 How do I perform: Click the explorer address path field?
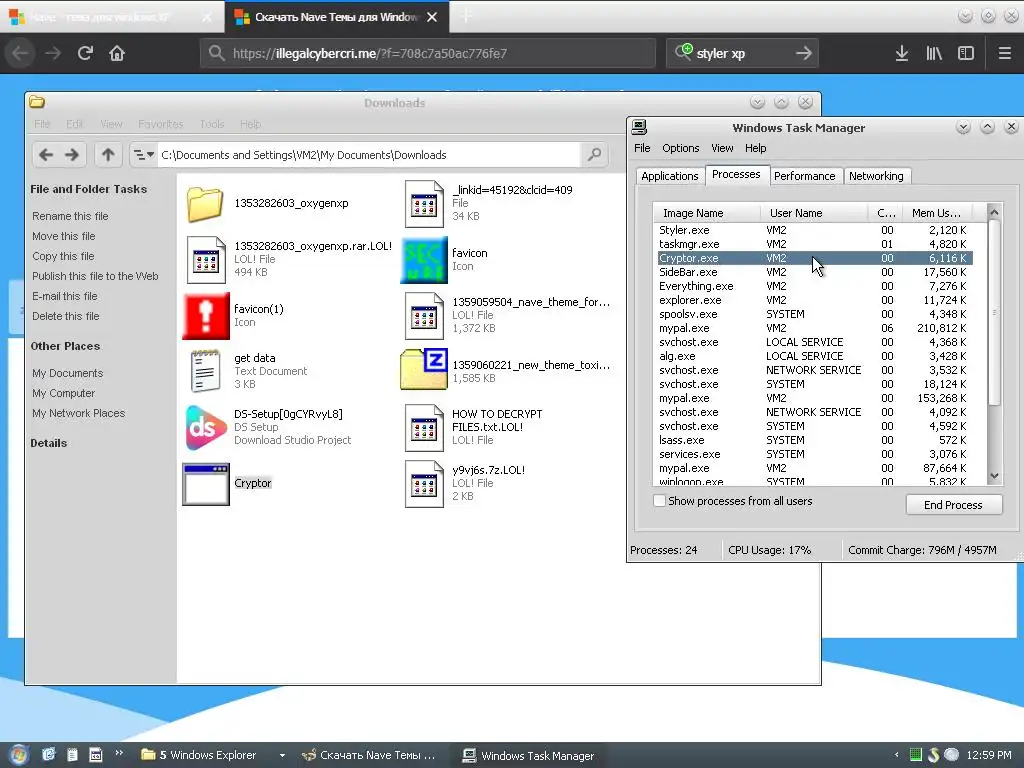click(369, 155)
